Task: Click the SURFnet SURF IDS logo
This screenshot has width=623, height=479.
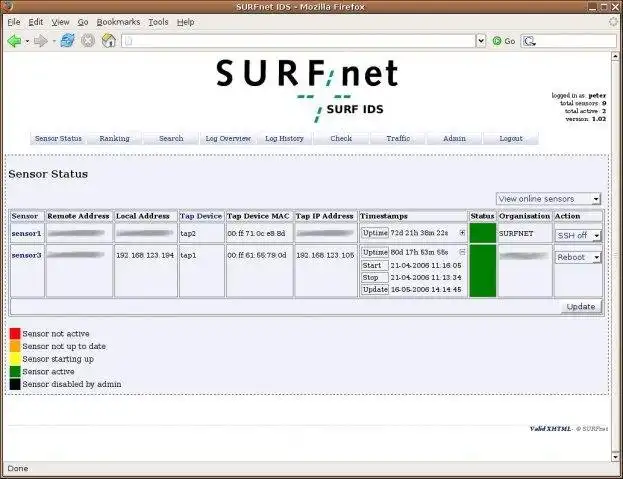Action: 307,91
